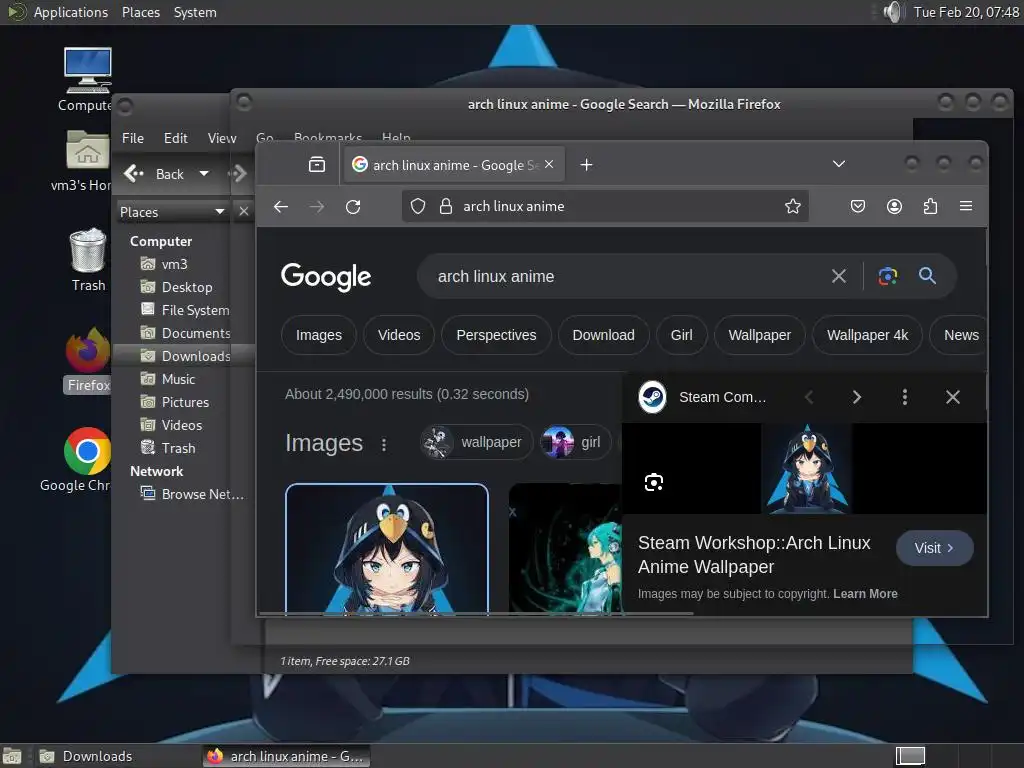Open the Firefox account icon
Image resolution: width=1024 pixels, height=768 pixels.
(894, 206)
